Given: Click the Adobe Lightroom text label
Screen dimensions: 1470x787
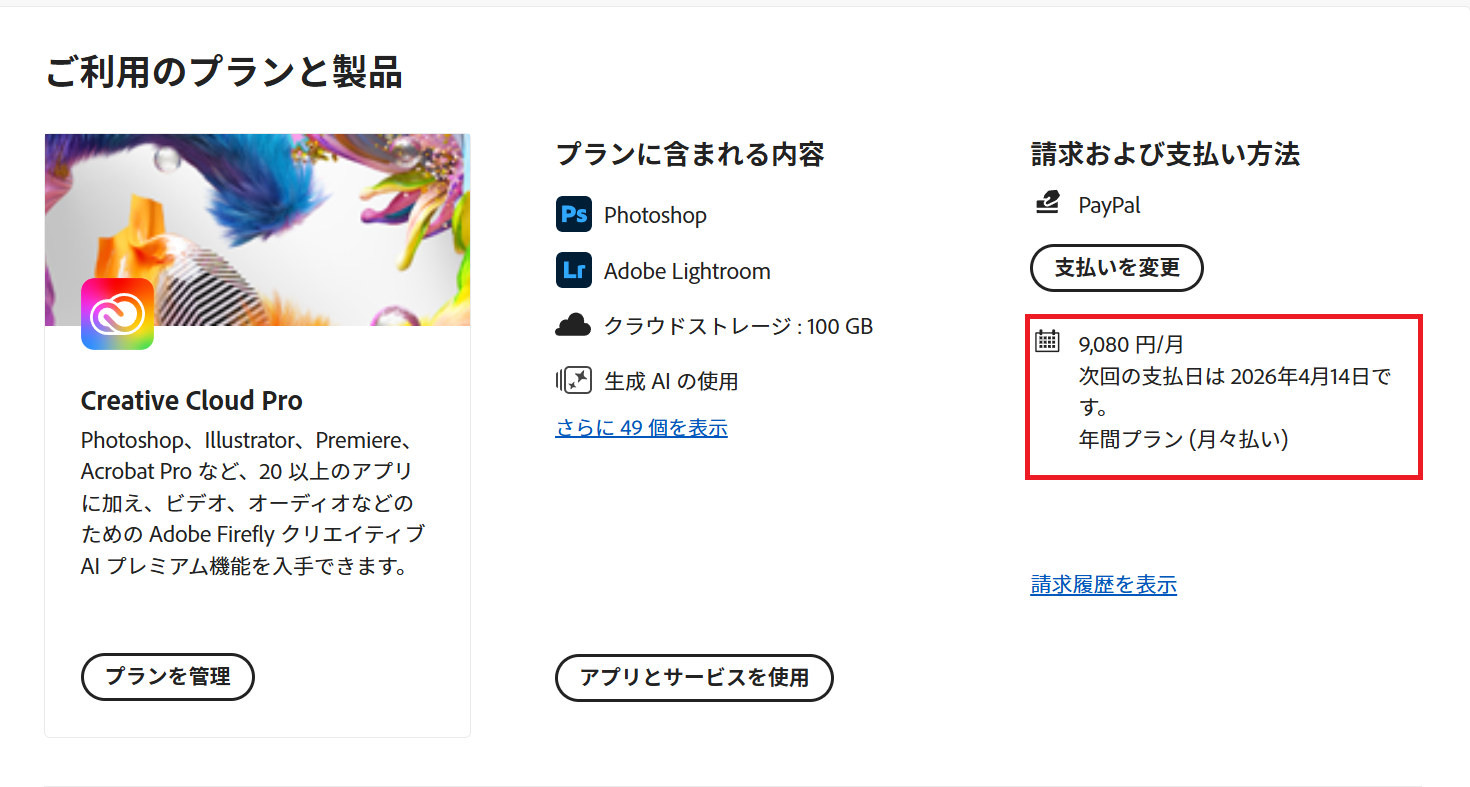Looking at the screenshot, I should click(x=687, y=271).
